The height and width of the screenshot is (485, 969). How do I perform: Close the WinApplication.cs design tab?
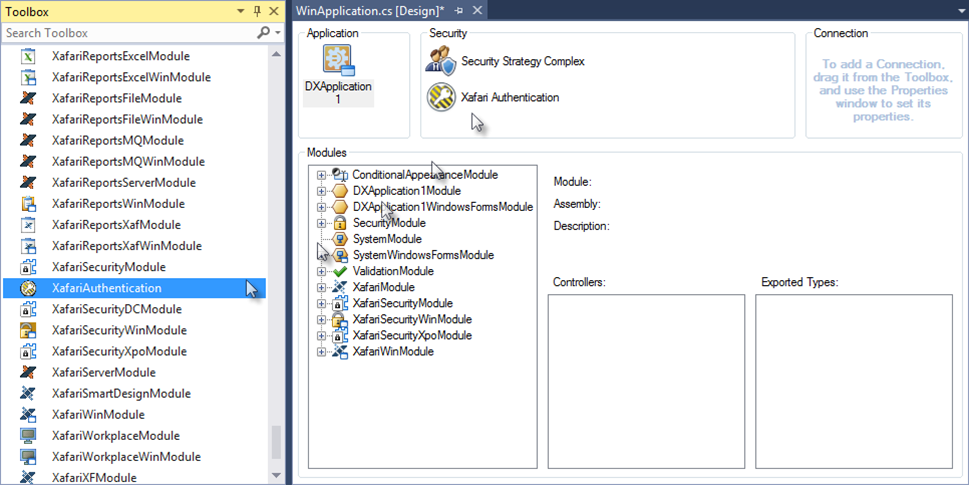pyautogui.click(x=478, y=11)
